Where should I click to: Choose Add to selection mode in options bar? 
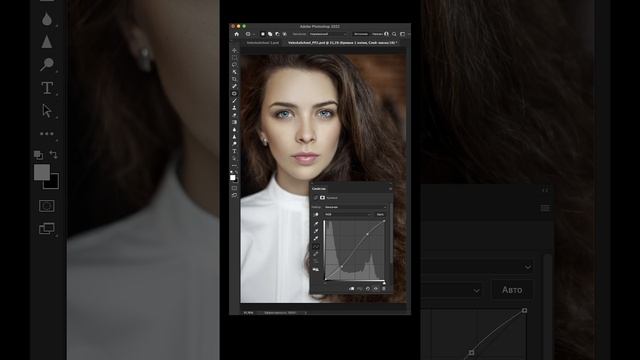point(270,34)
